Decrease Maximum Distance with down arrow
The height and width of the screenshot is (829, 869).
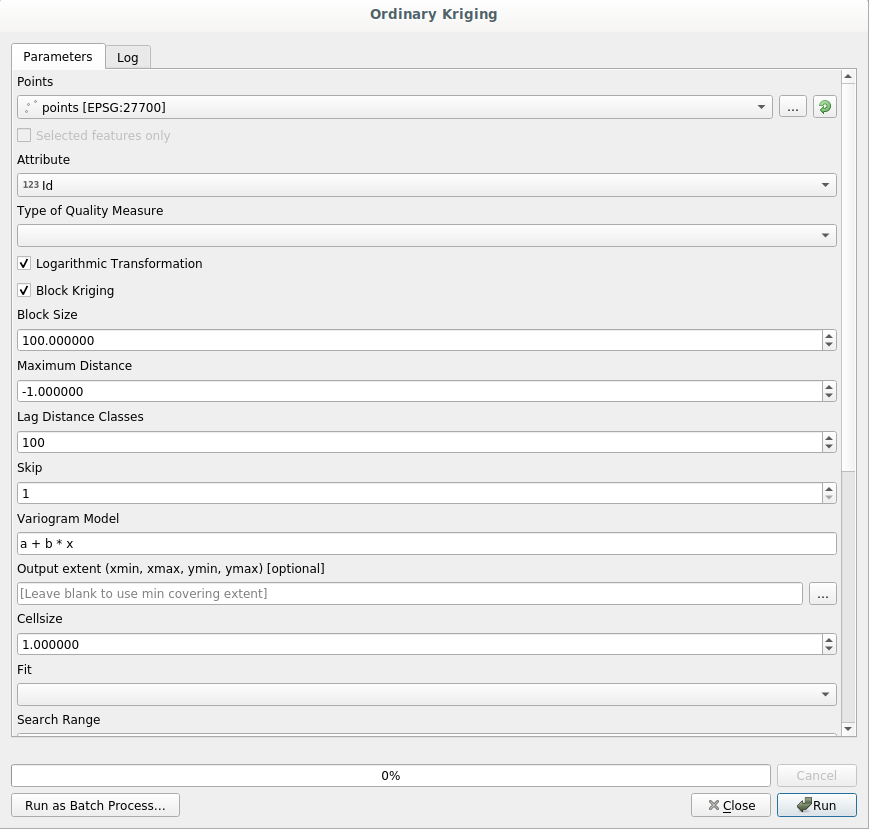pyautogui.click(x=828, y=396)
